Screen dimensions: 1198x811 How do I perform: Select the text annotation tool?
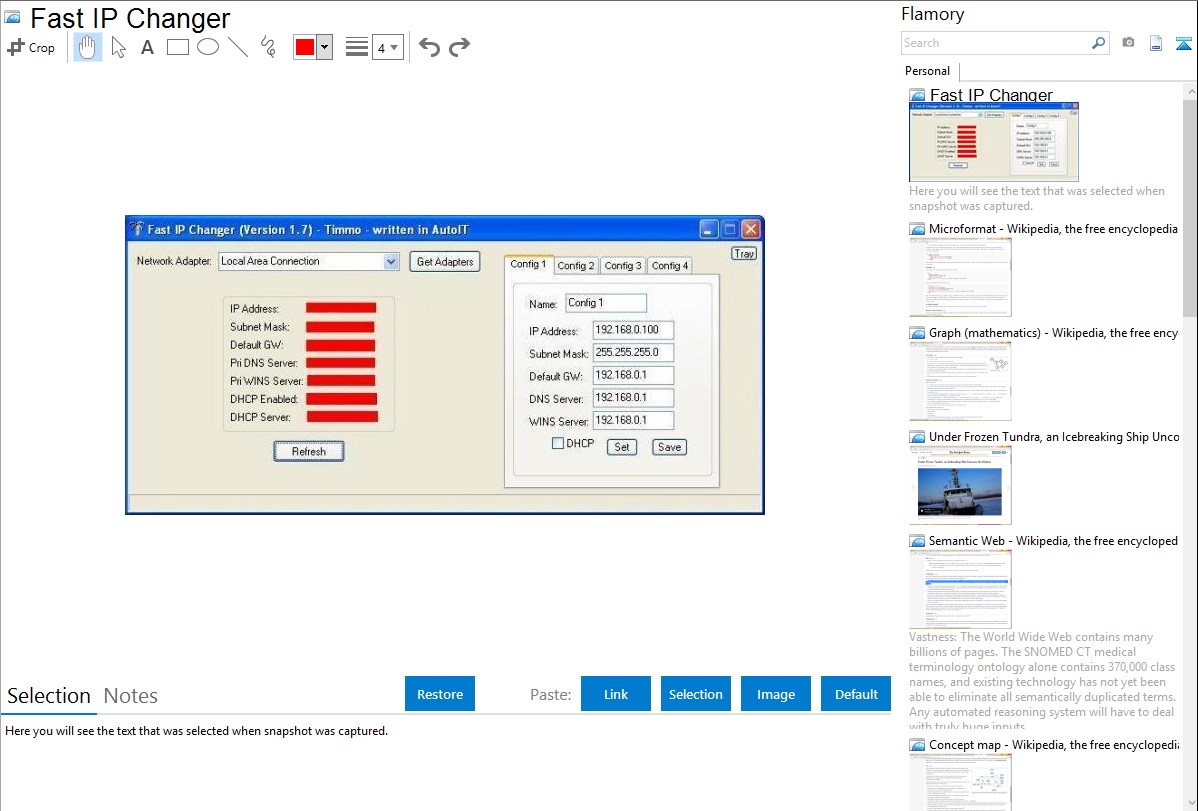[x=147, y=47]
